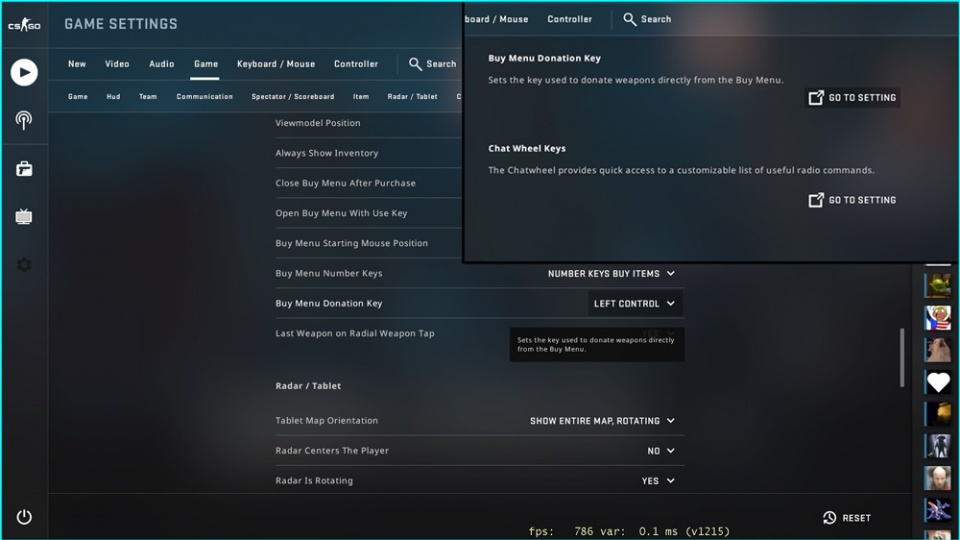
Task: Click the Close Buy Menu After Purchase label
Action: pos(345,183)
